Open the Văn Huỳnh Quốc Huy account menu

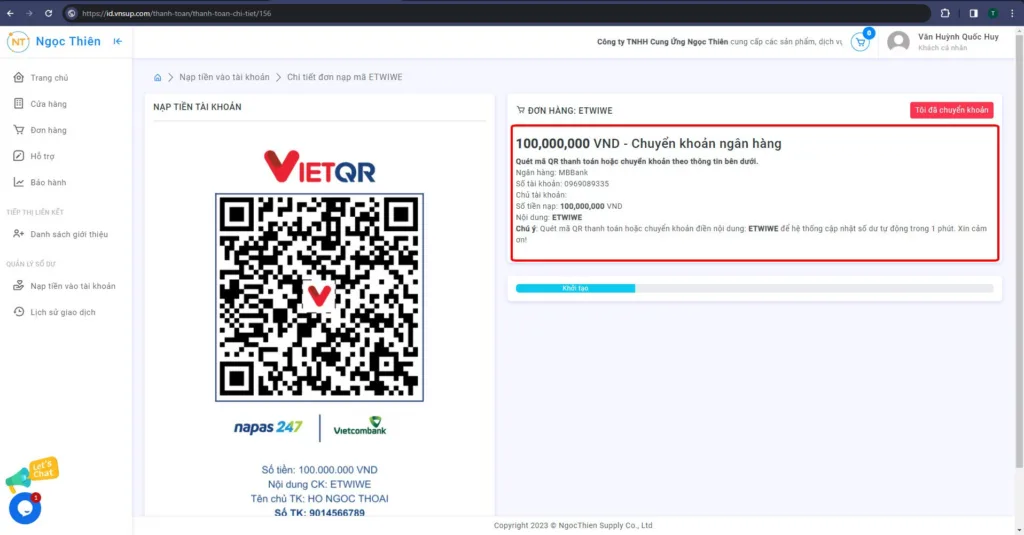pos(958,37)
